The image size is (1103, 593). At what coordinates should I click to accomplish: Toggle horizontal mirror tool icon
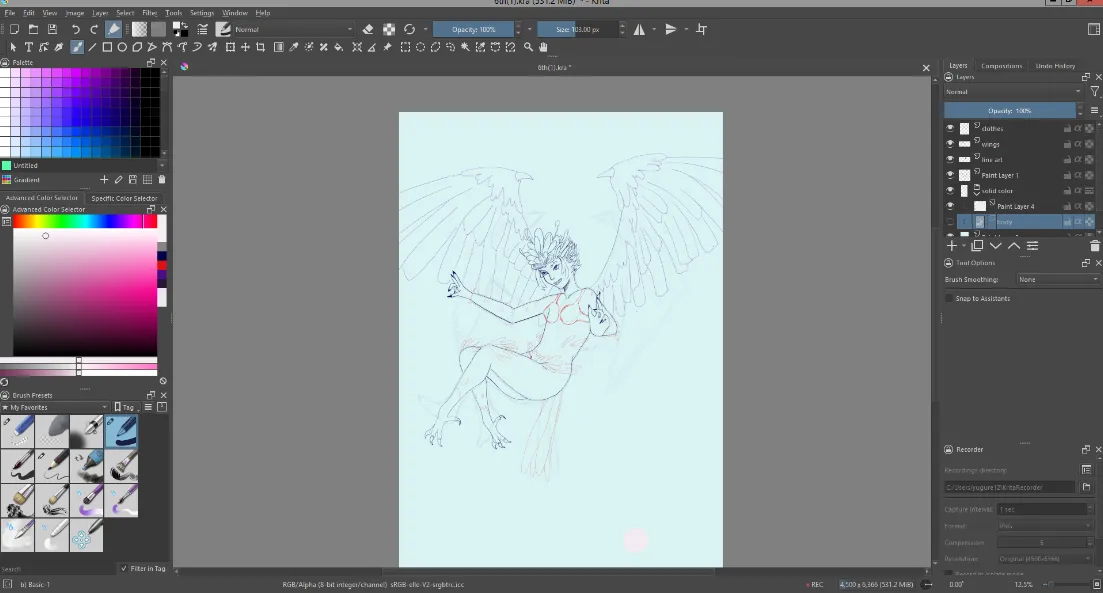click(639, 29)
